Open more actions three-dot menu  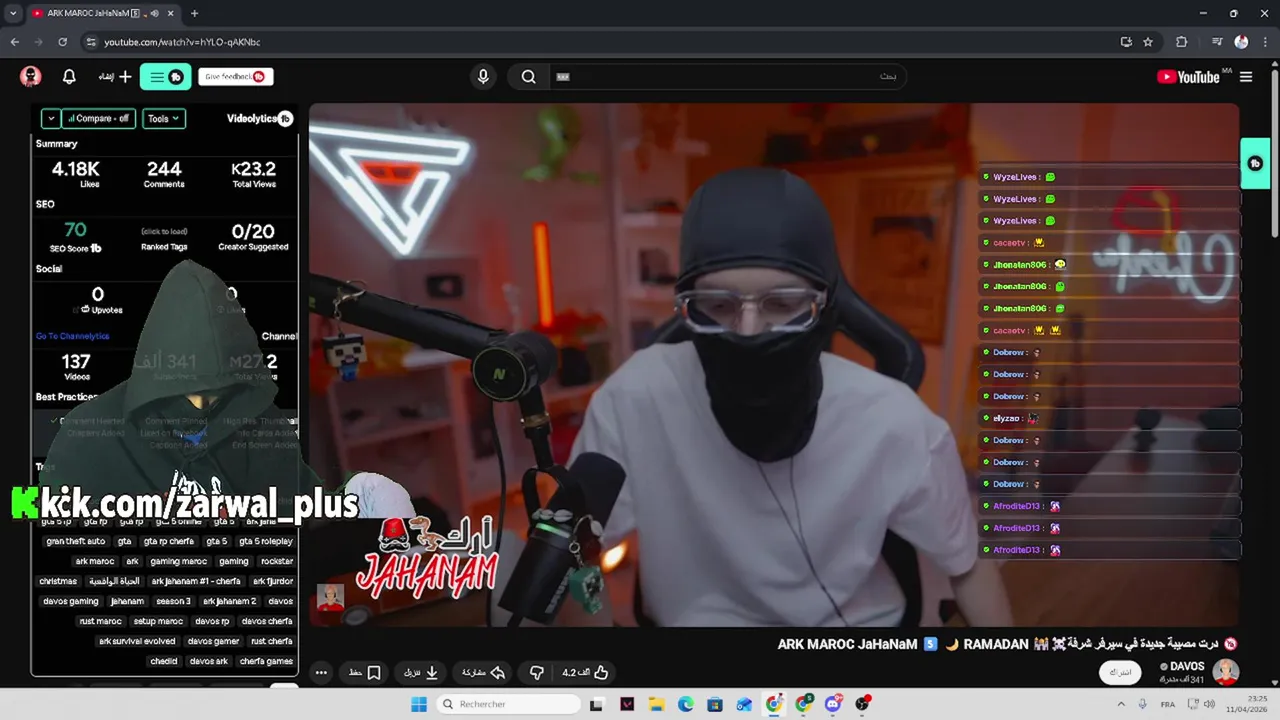[x=321, y=672]
